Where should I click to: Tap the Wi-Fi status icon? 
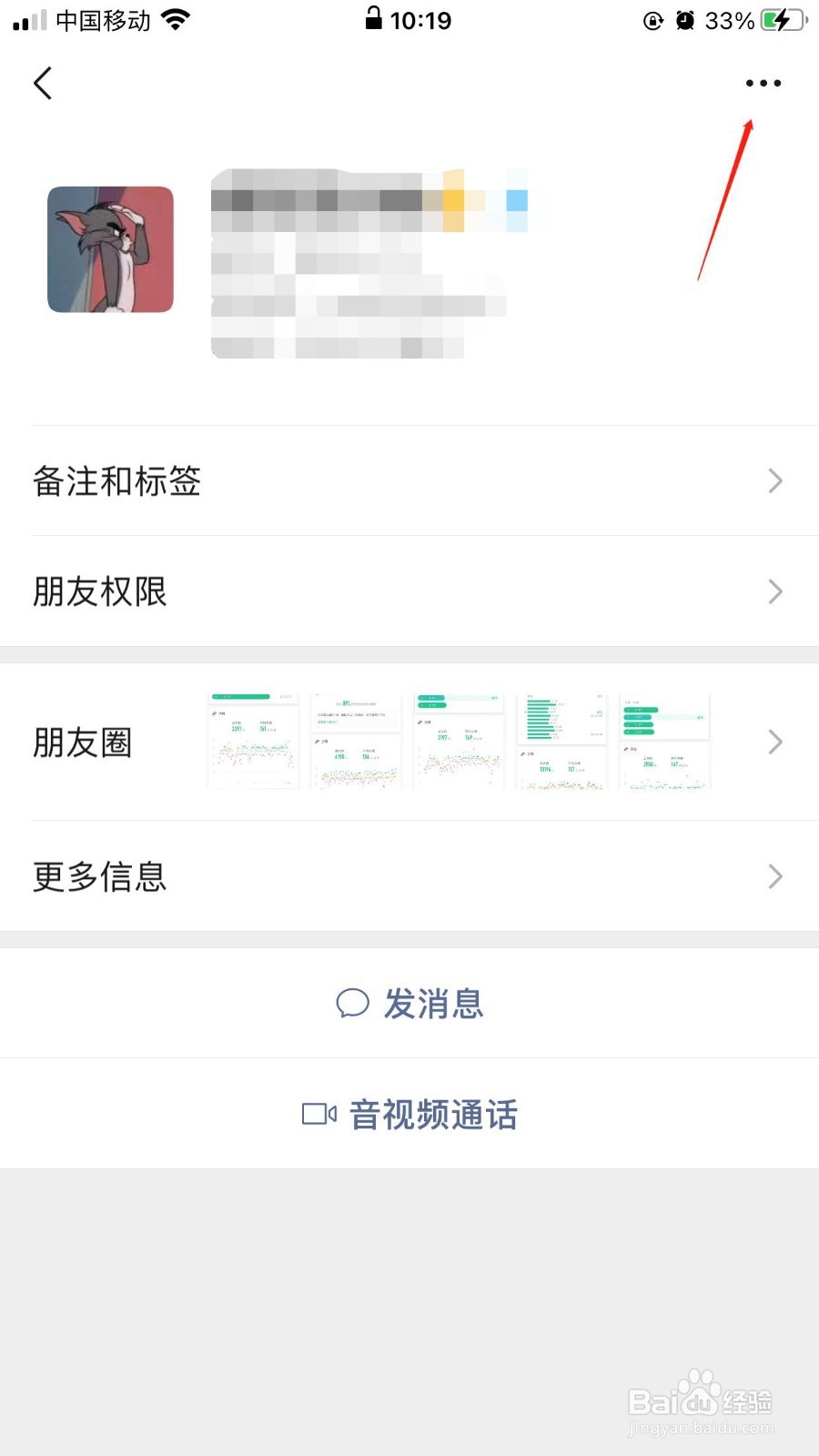click(175, 20)
